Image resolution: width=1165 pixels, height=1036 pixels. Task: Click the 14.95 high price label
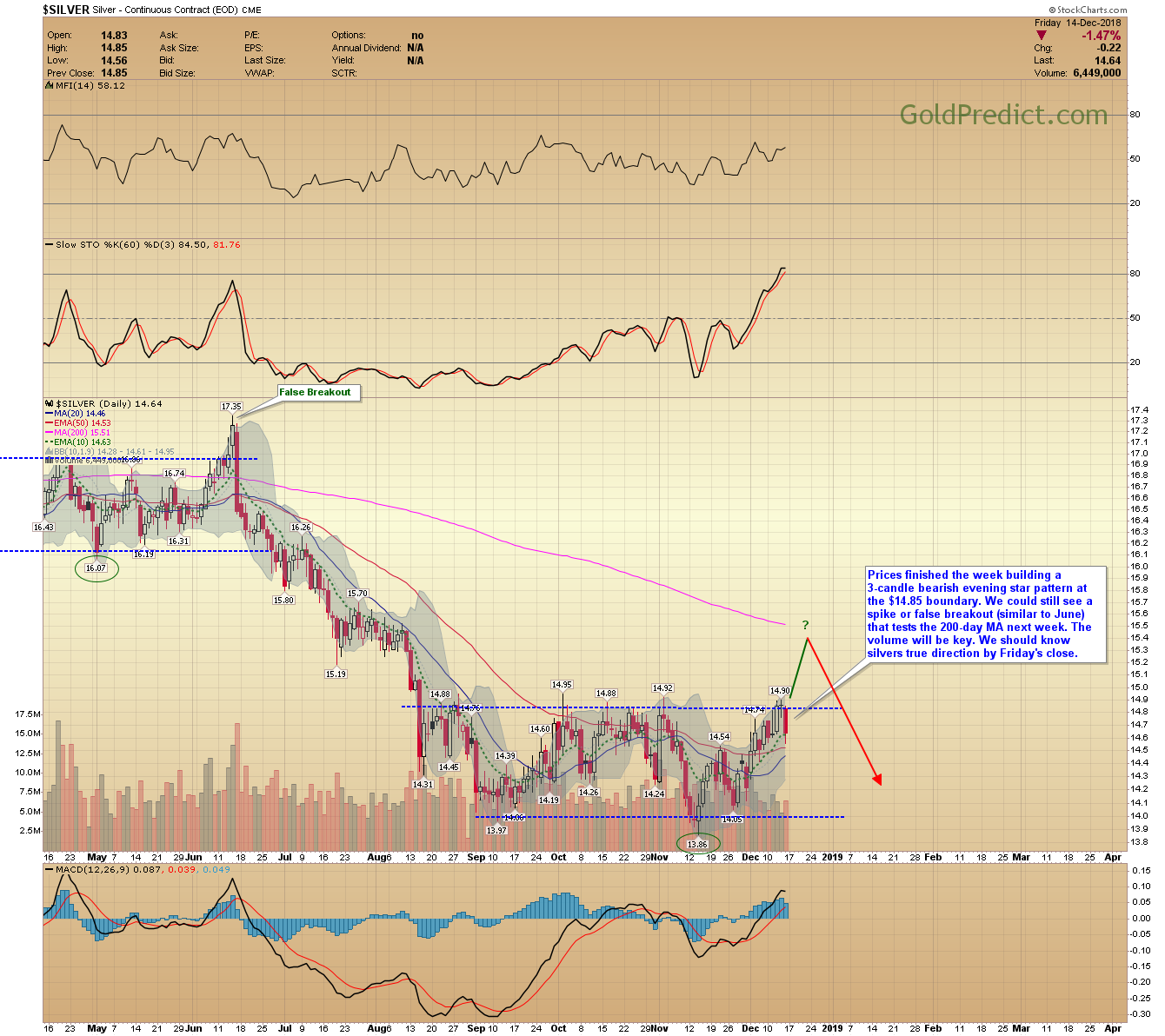coord(562,685)
